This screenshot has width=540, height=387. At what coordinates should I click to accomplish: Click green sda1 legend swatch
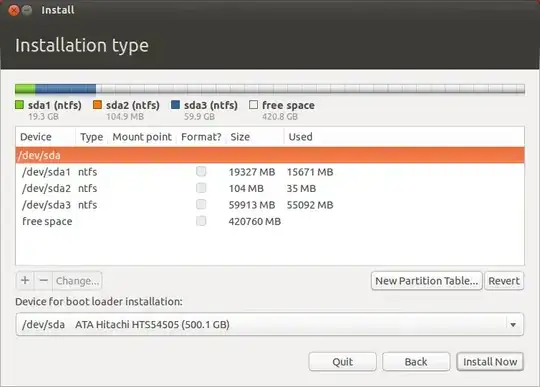coord(19,105)
